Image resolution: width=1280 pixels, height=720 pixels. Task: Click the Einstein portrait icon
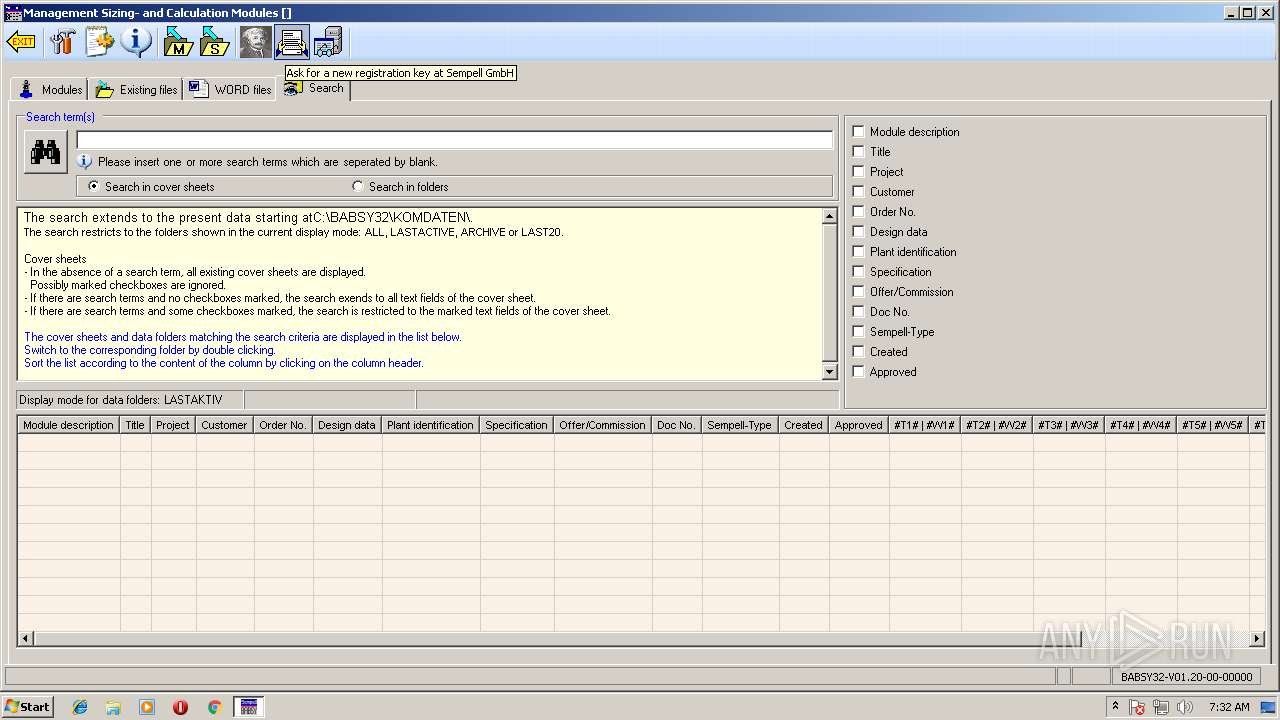pos(256,42)
